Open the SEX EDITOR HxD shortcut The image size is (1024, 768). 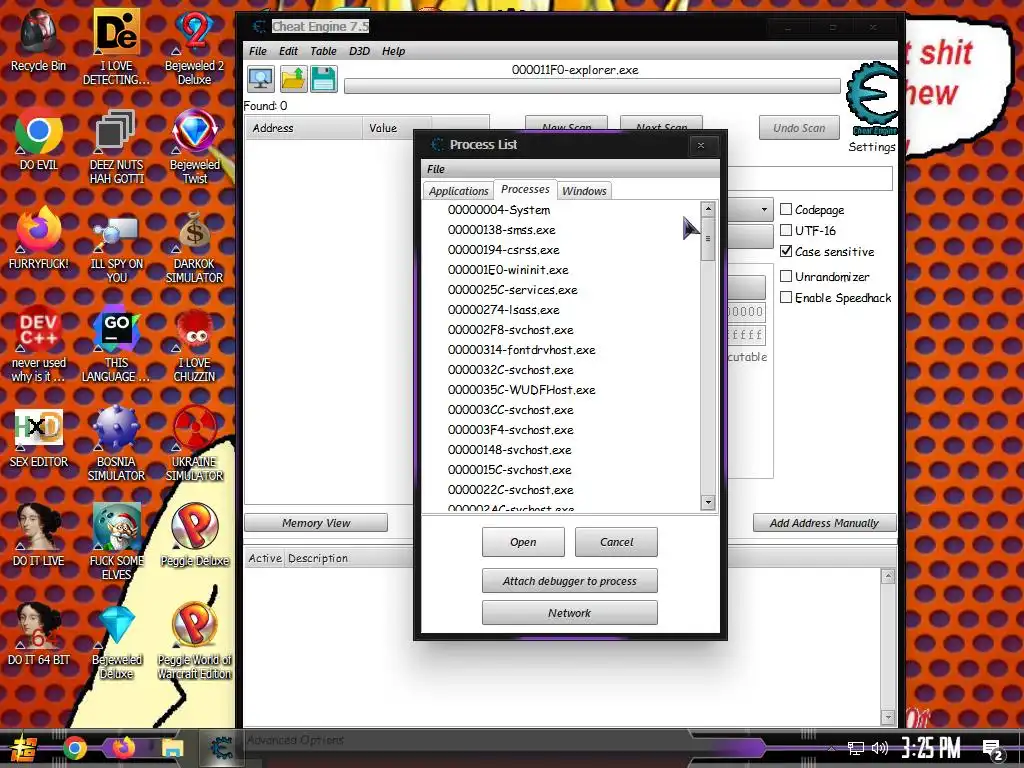[x=39, y=438]
